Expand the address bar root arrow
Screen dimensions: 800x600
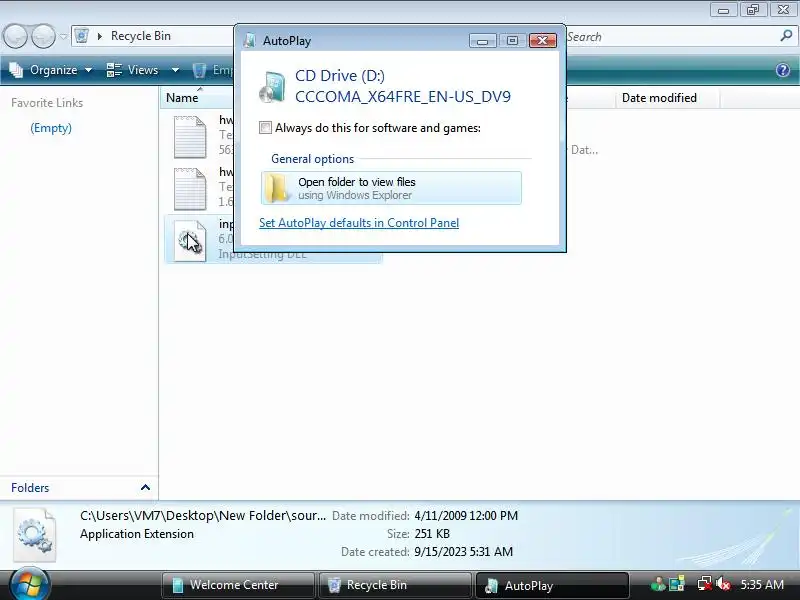click(99, 36)
